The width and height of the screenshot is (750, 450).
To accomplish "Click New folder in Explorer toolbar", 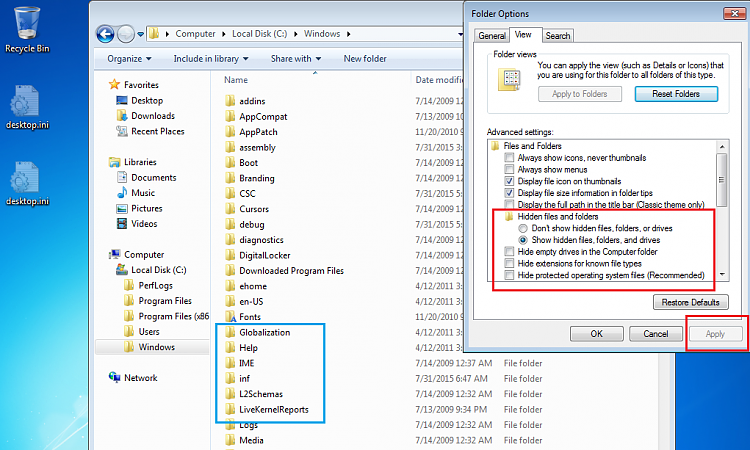I will point(365,58).
